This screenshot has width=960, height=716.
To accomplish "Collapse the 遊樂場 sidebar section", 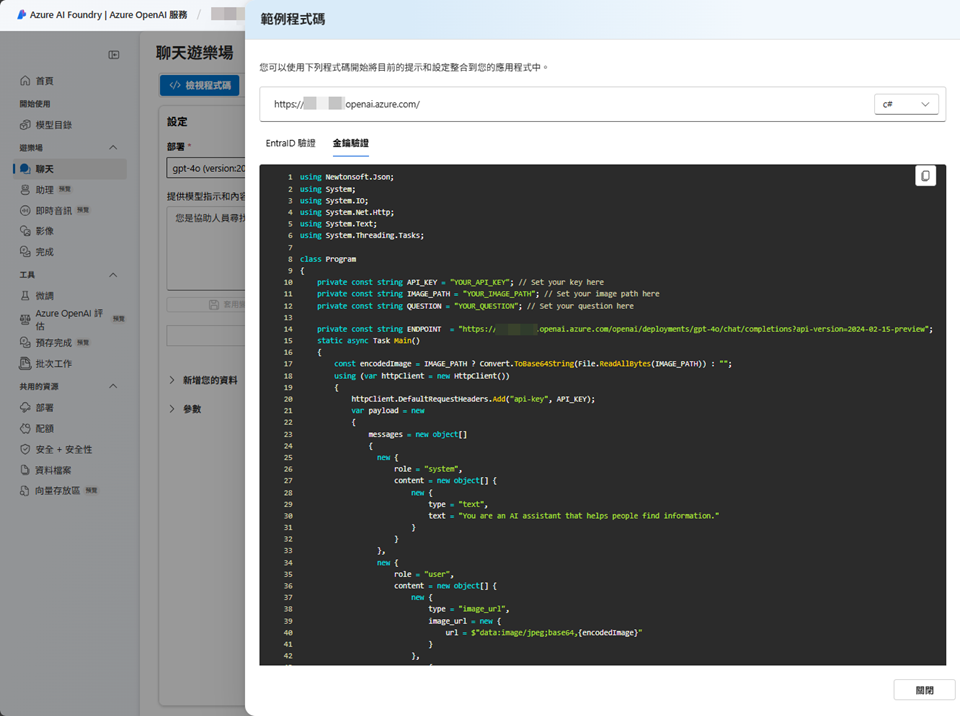I will (113, 147).
